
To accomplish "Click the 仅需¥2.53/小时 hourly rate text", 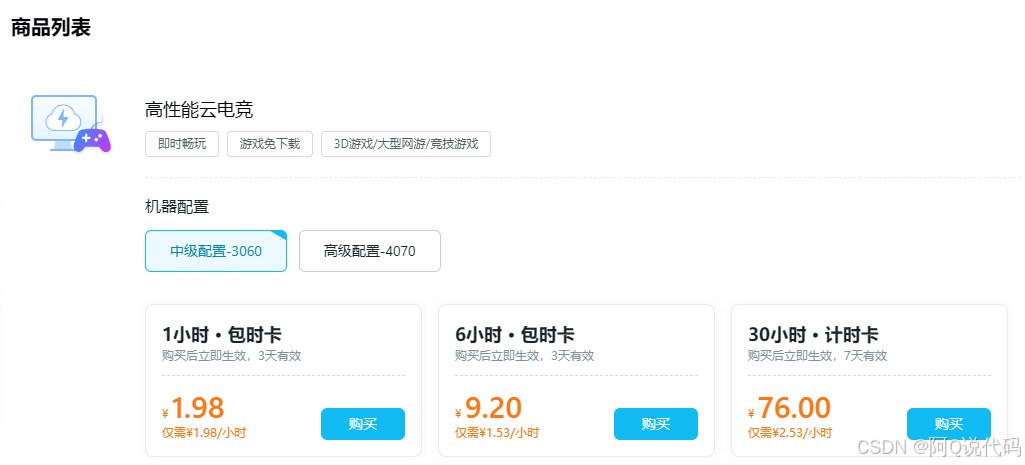I will point(790,433).
